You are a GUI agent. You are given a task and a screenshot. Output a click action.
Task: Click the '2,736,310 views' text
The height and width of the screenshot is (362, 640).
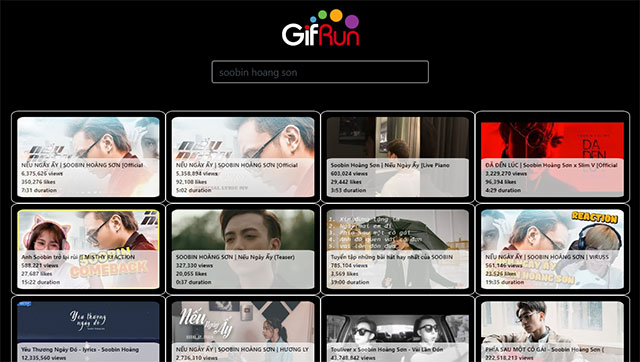[197, 358]
